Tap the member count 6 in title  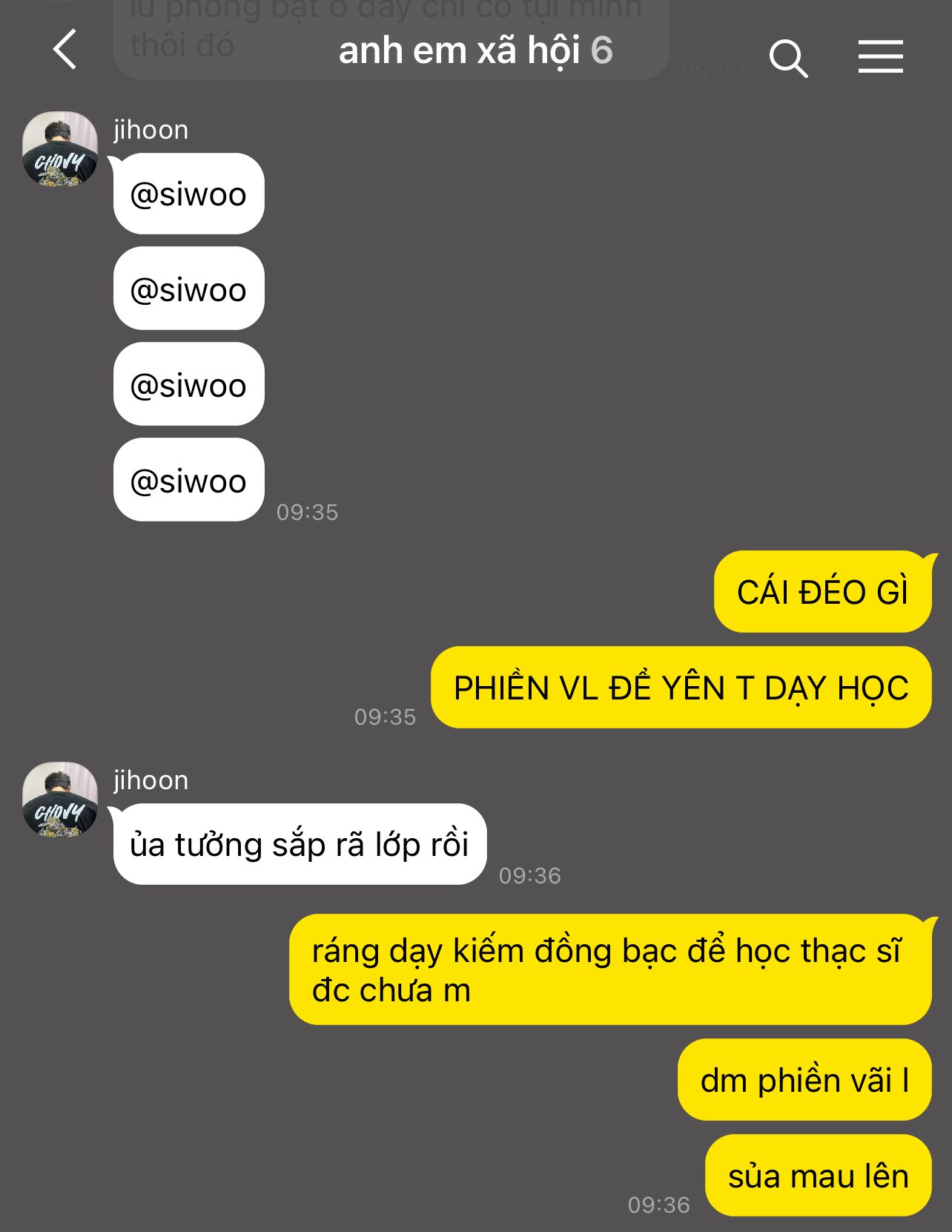(x=601, y=50)
